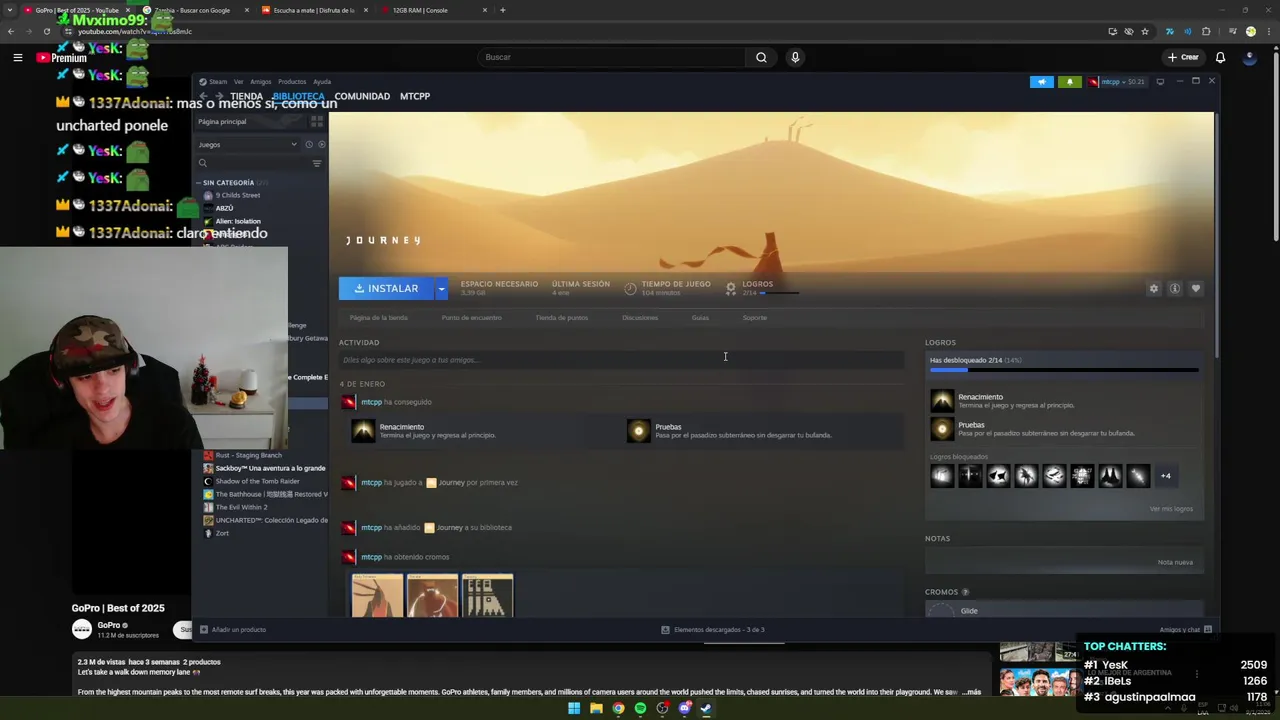Click YouTube search box Buscar
The width and height of the screenshot is (1280, 720).
point(611,57)
